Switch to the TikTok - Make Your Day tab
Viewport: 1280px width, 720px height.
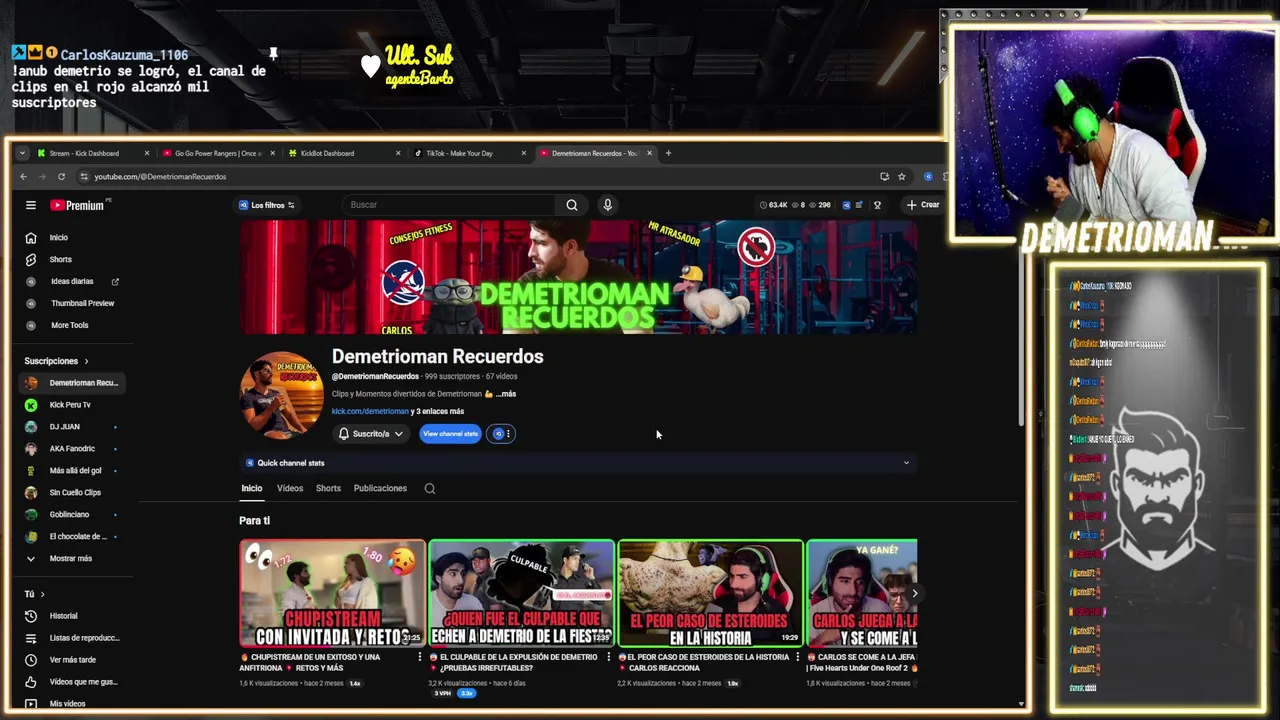tap(470, 153)
